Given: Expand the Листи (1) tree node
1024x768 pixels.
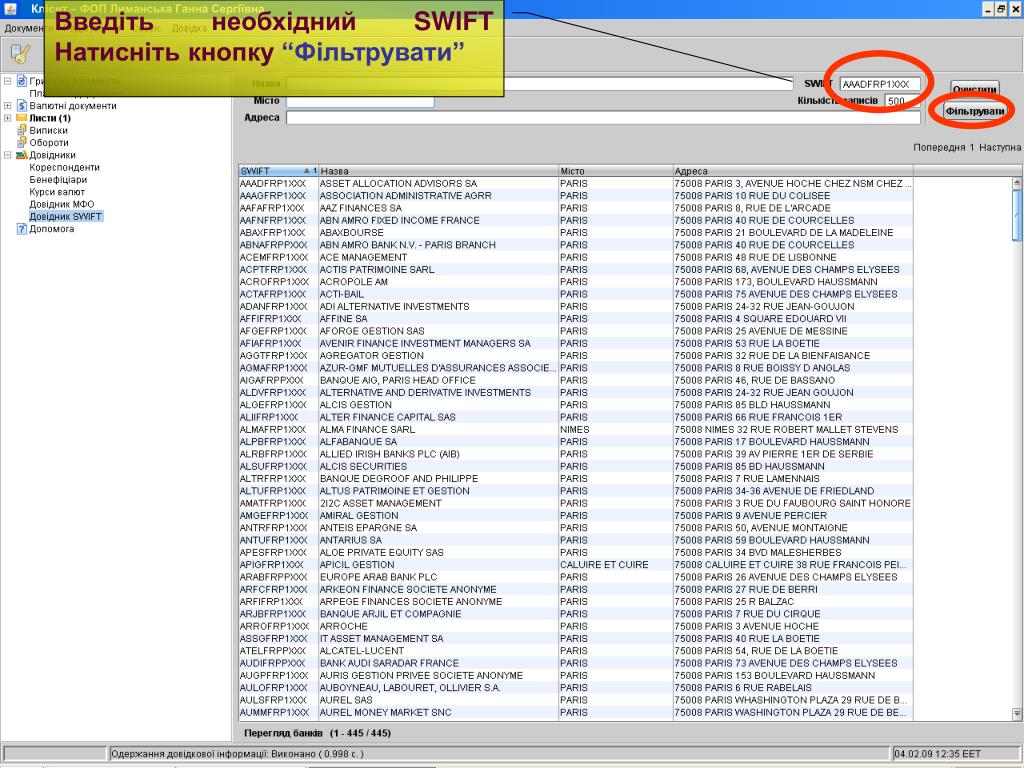Looking at the screenshot, I should point(7,118).
